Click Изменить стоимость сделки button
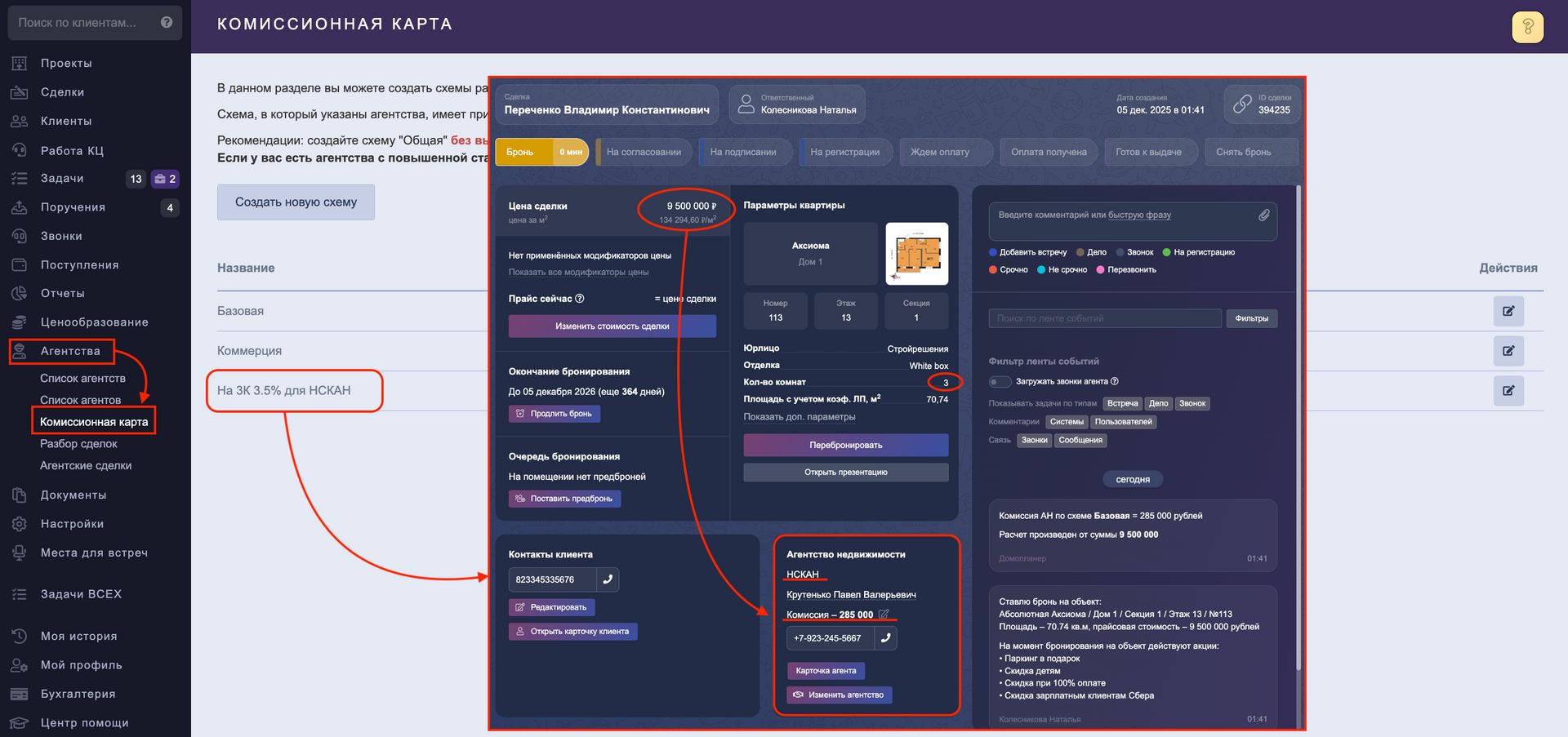The height and width of the screenshot is (737, 1568). click(612, 326)
